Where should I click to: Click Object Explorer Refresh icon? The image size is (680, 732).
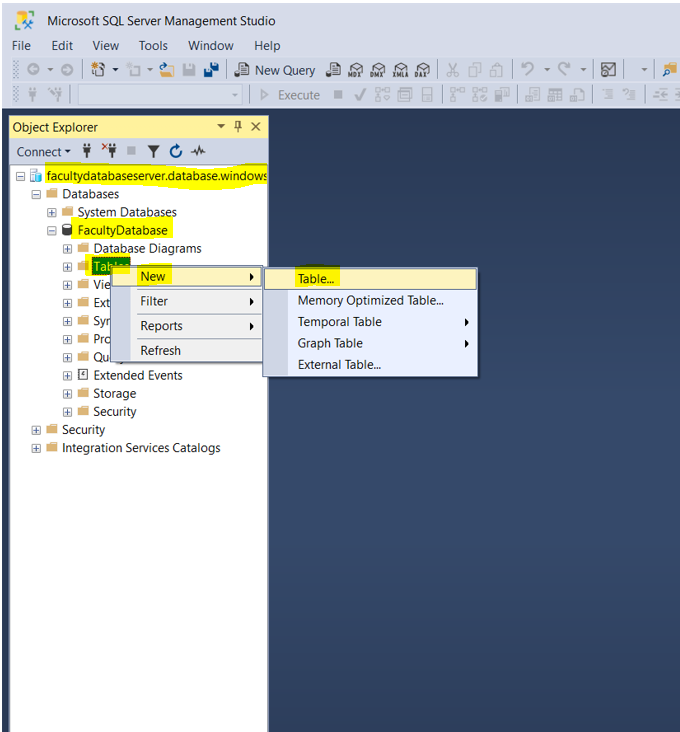175,151
